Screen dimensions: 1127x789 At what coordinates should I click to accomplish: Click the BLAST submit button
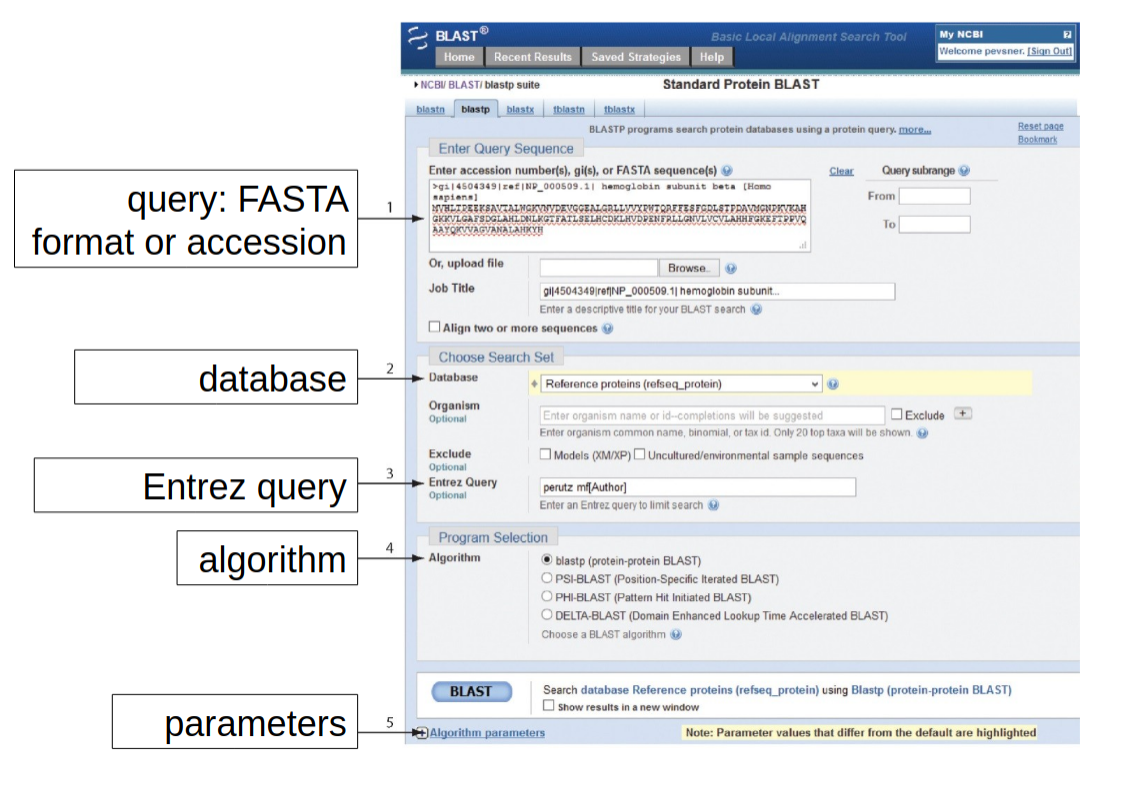(472, 691)
